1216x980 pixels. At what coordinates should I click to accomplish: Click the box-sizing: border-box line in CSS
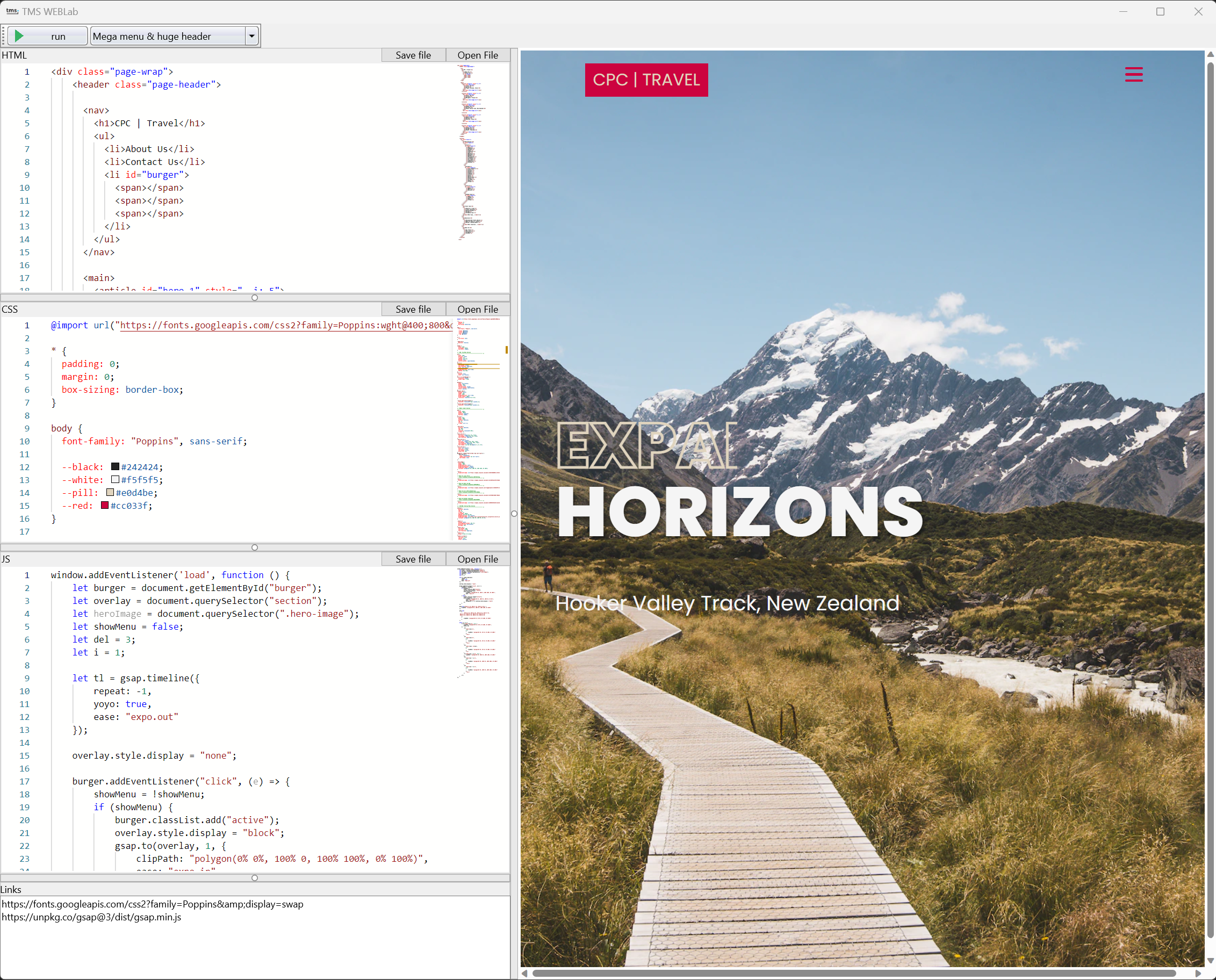point(123,390)
